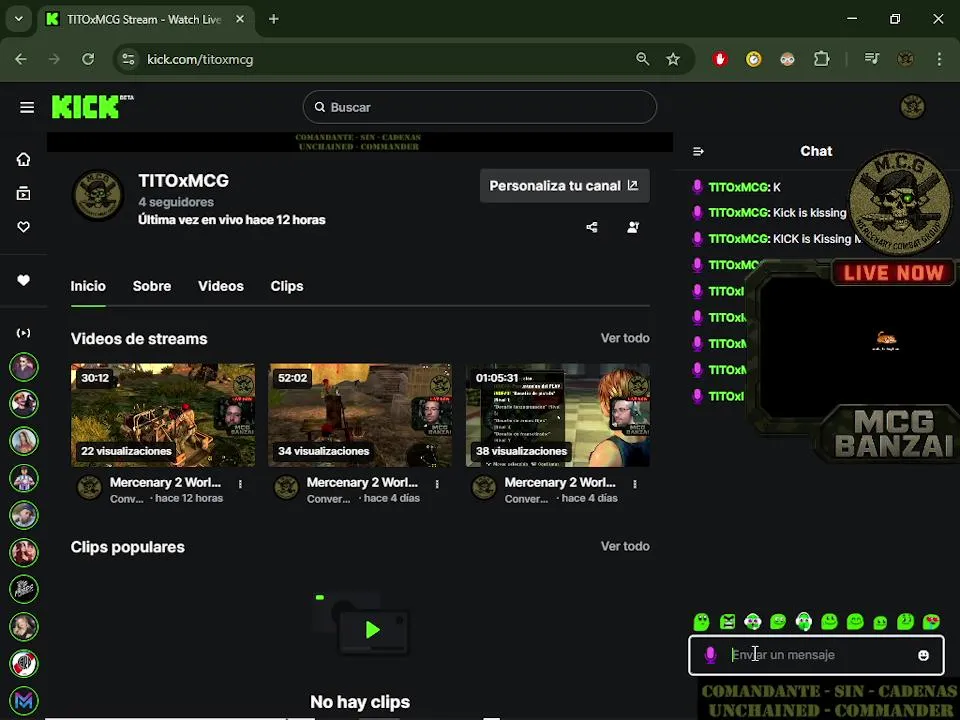Switch to the Videos tab
960x720 pixels.
(x=221, y=286)
